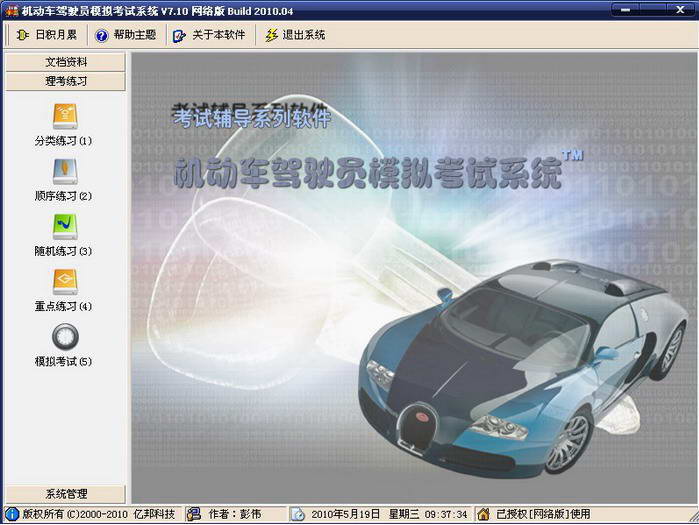Expand the 文档资料 sidebar section
Image resolution: width=699 pixels, height=525 pixels.
point(66,62)
